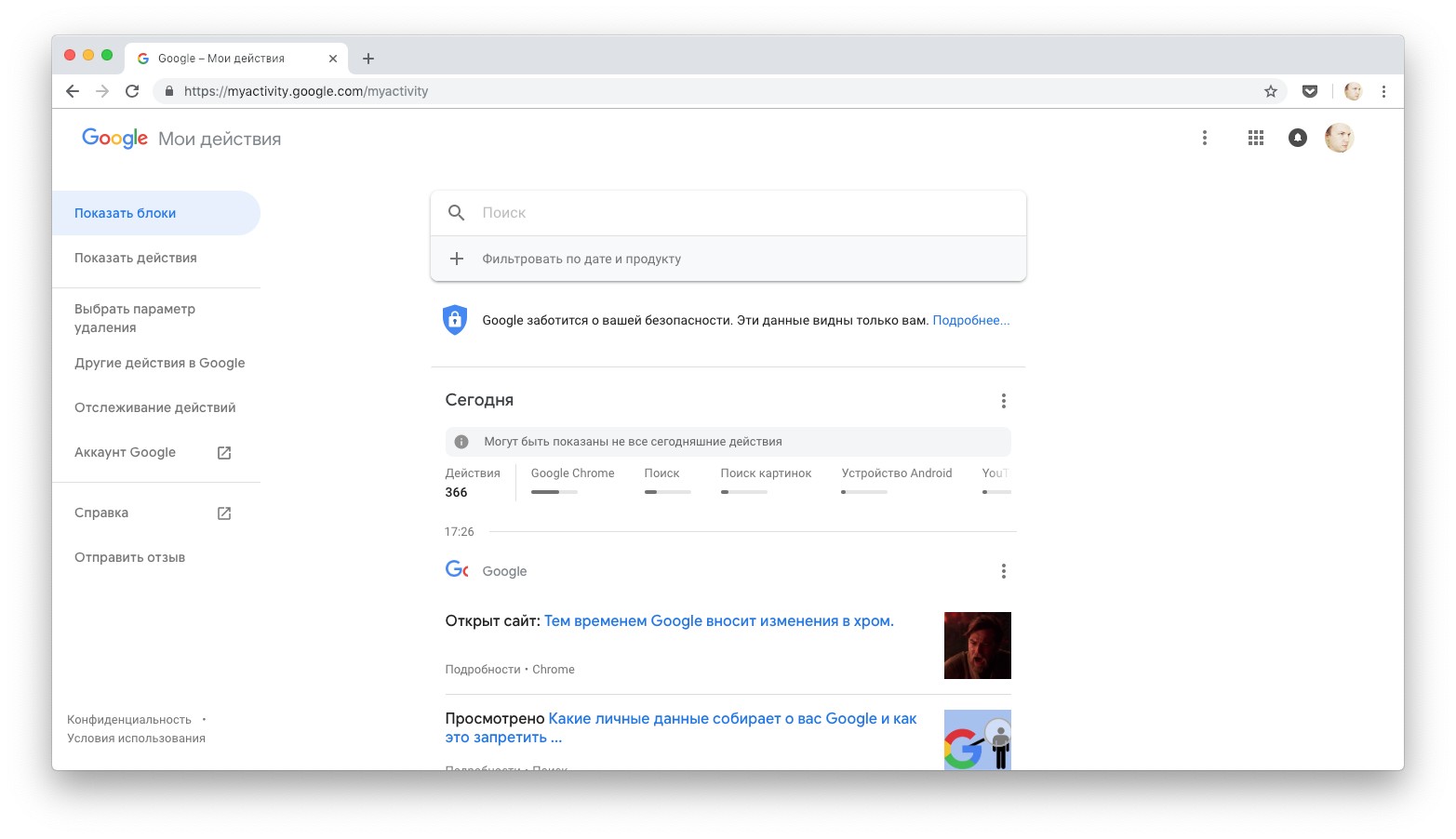
Task: Expand Фильтровать по дате и продукту
Action: pyautogui.click(x=581, y=259)
